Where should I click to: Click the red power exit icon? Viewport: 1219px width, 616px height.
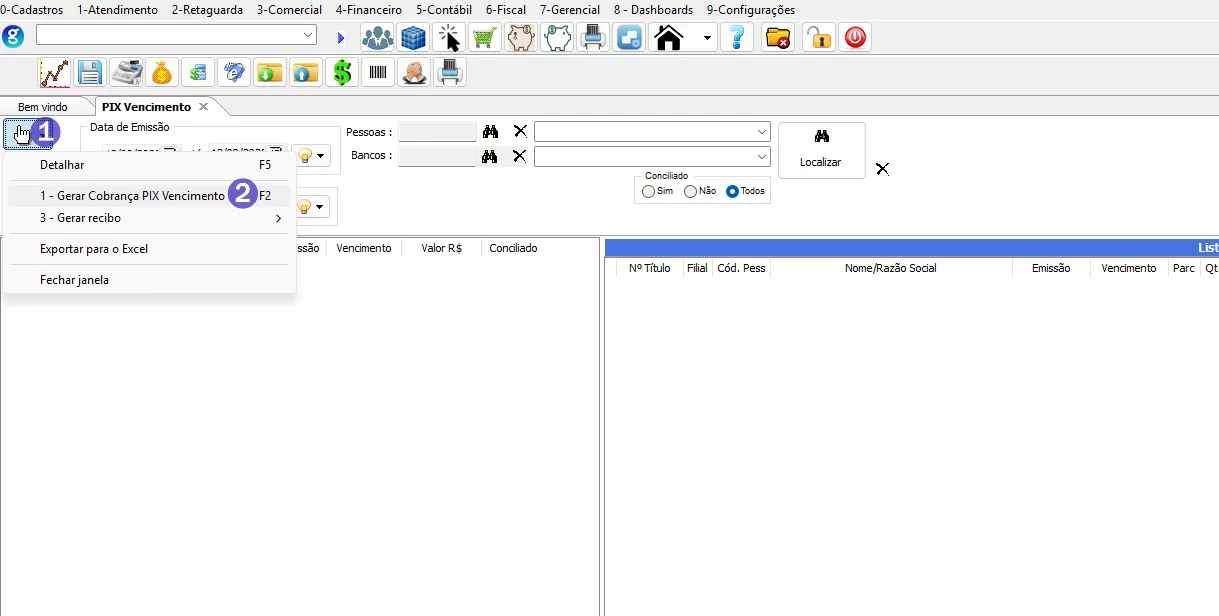[854, 38]
